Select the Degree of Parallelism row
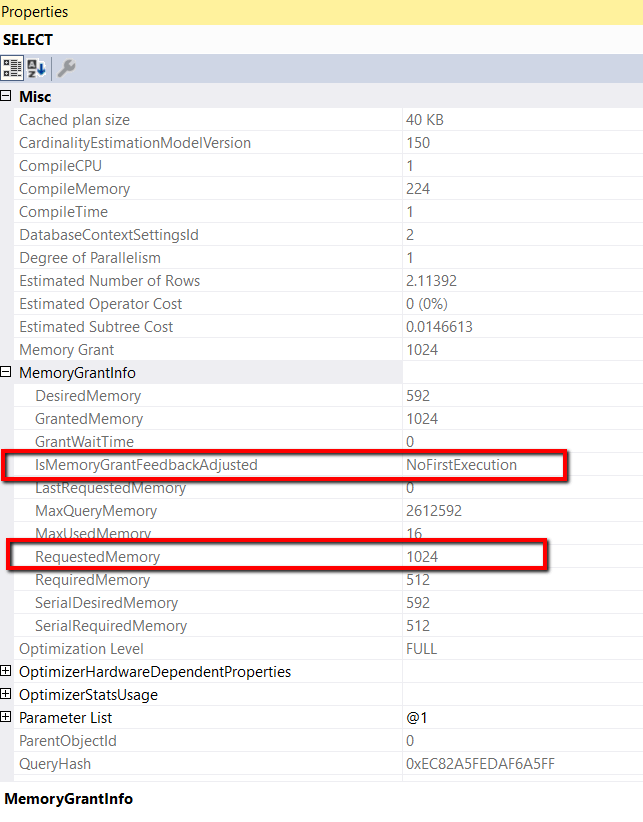The height and width of the screenshot is (822, 643). tap(329, 258)
